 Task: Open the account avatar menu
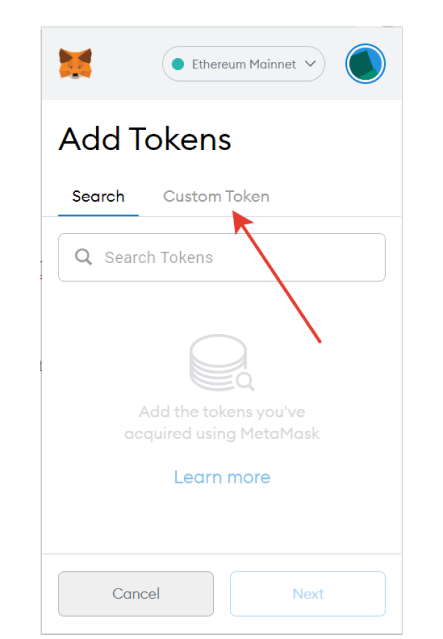365,64
